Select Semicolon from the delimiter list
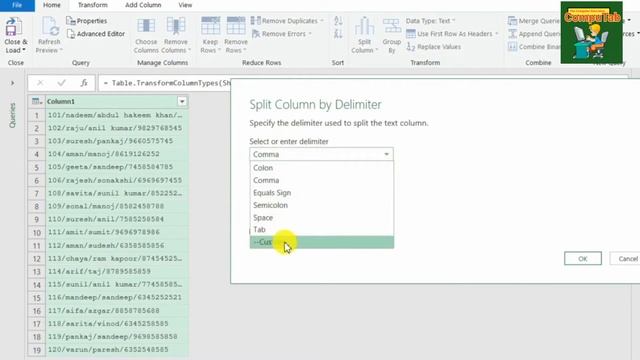 [322, 205]
